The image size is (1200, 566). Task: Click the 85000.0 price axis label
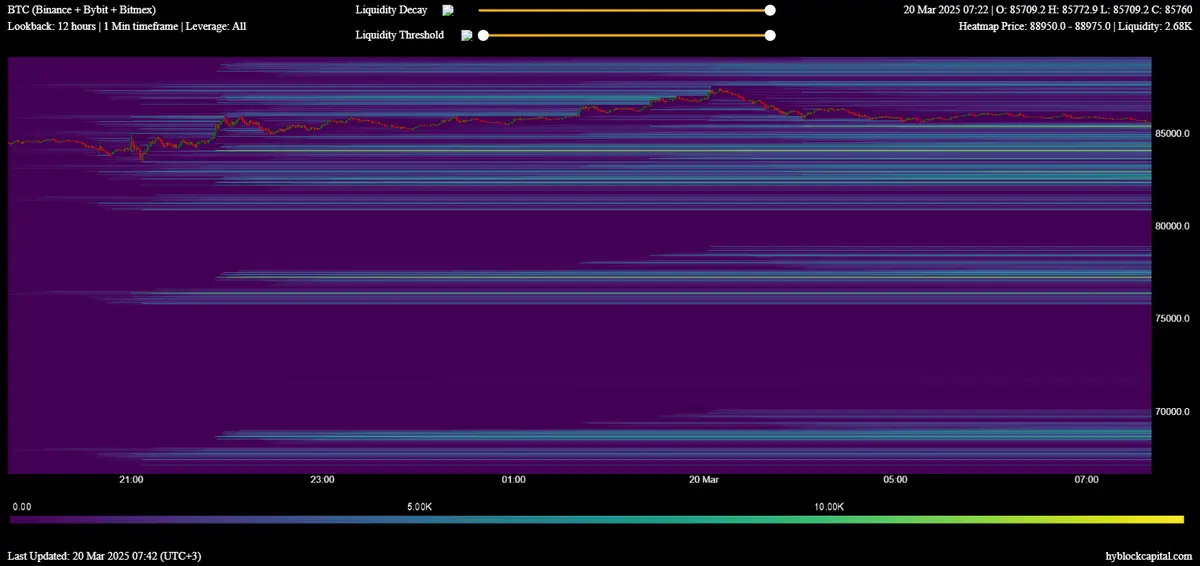tap(1172, 133)
